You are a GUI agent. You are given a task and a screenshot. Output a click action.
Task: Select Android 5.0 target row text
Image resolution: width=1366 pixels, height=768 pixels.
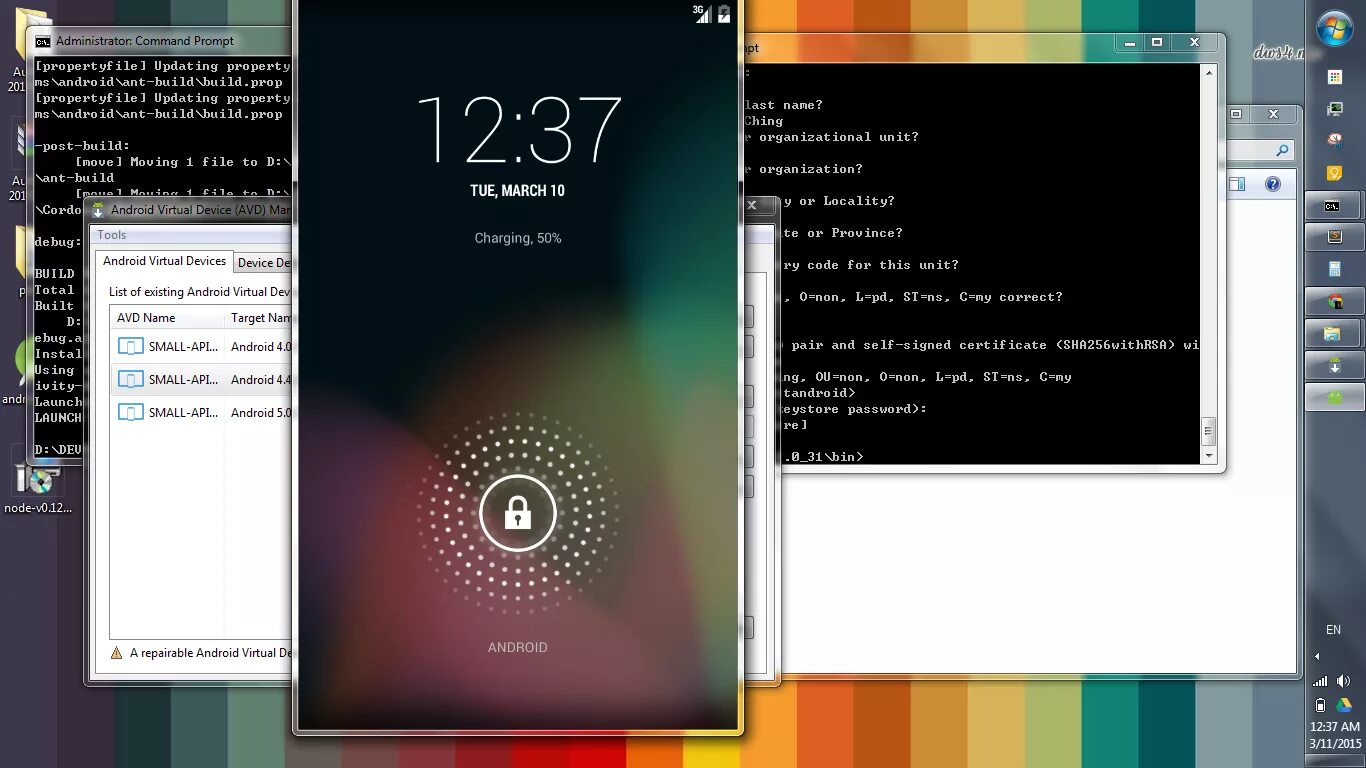tap(261, 412)
